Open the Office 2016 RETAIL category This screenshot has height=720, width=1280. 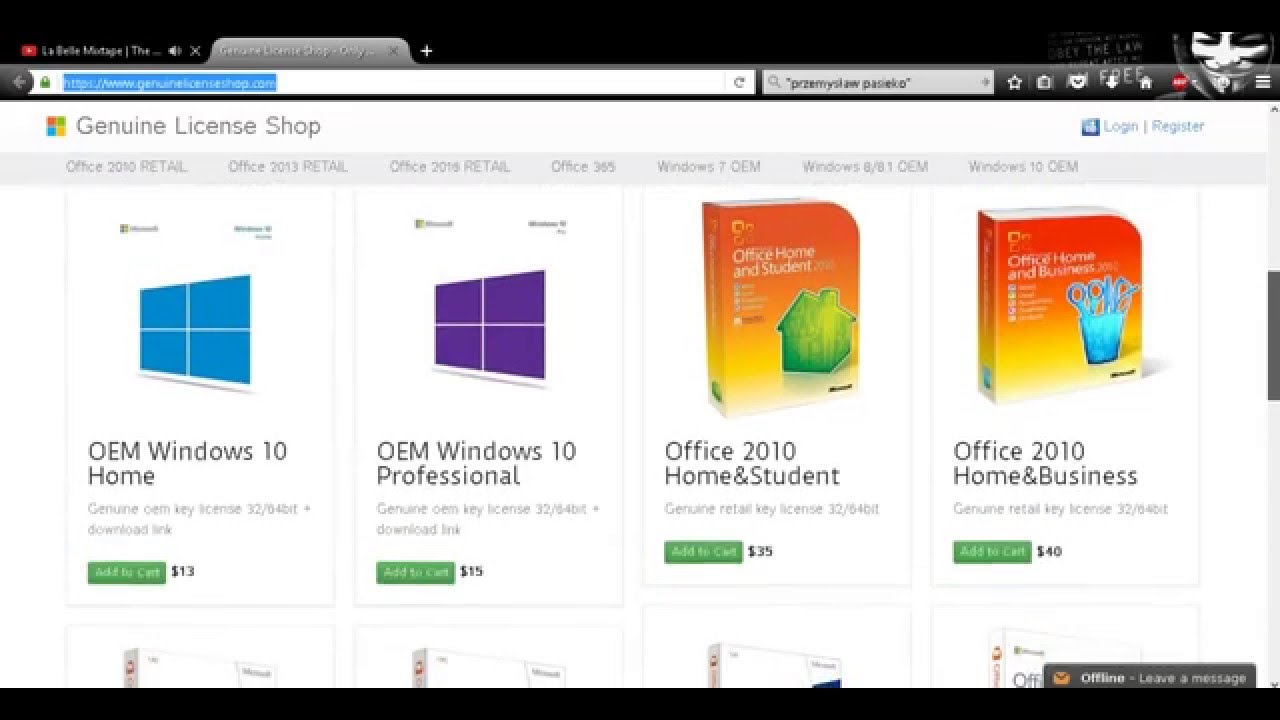[x=449, y=167]
